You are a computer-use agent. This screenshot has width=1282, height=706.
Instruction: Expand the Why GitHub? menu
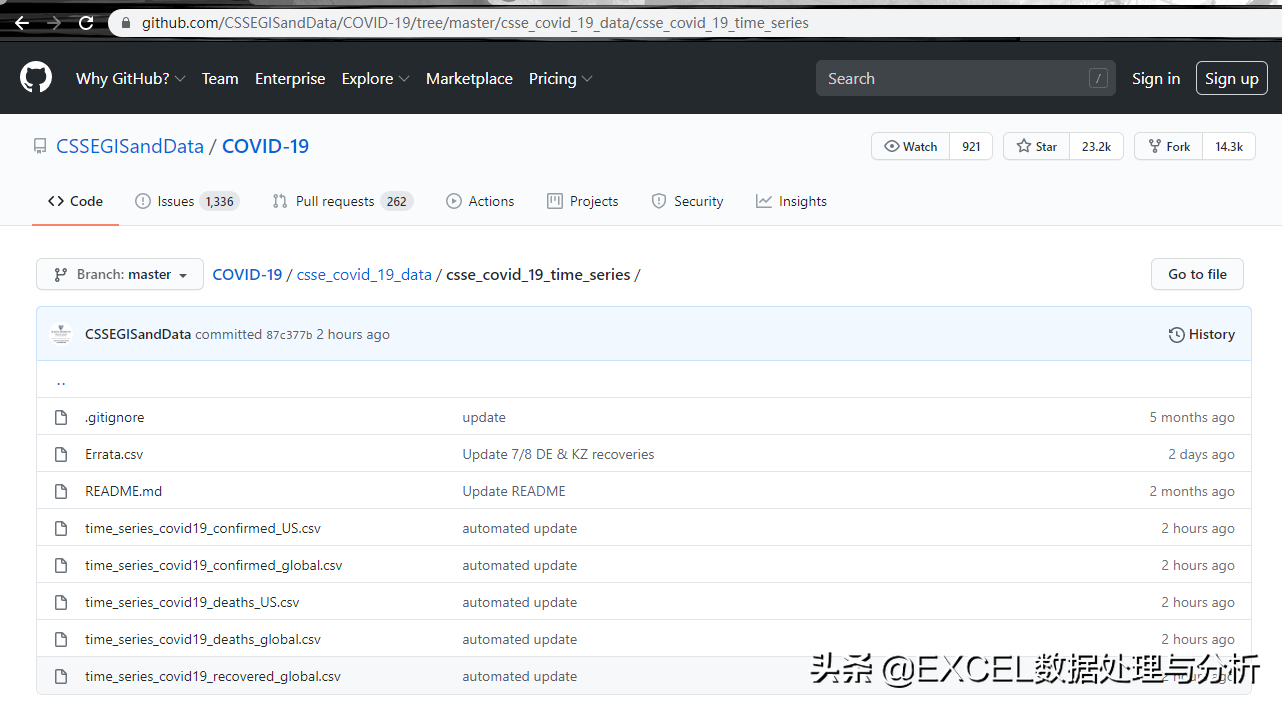click(x=131, y=79)
